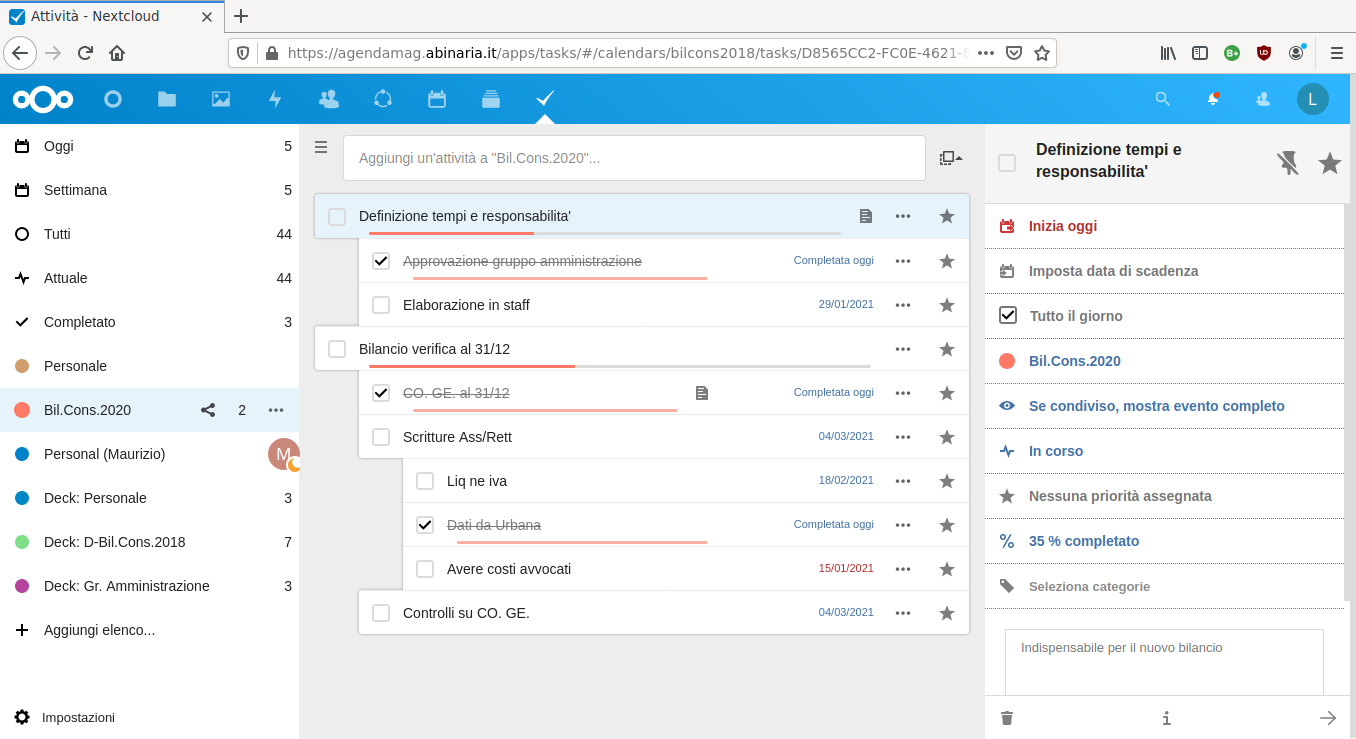Viewport: 1356px width, 739px height.
Task: Open the status selector showing In corso
Action: (x=1164, y=451)
